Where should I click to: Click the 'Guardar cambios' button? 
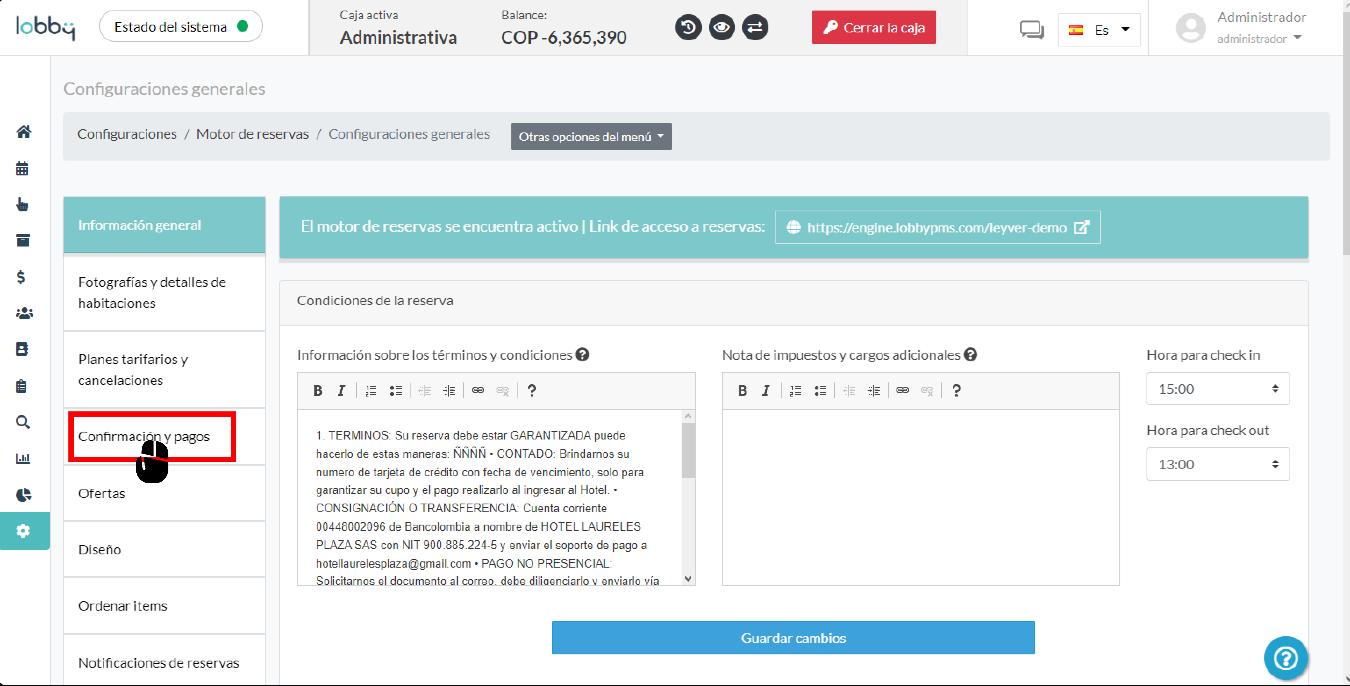pyautogui.click(x=793, y=638)
